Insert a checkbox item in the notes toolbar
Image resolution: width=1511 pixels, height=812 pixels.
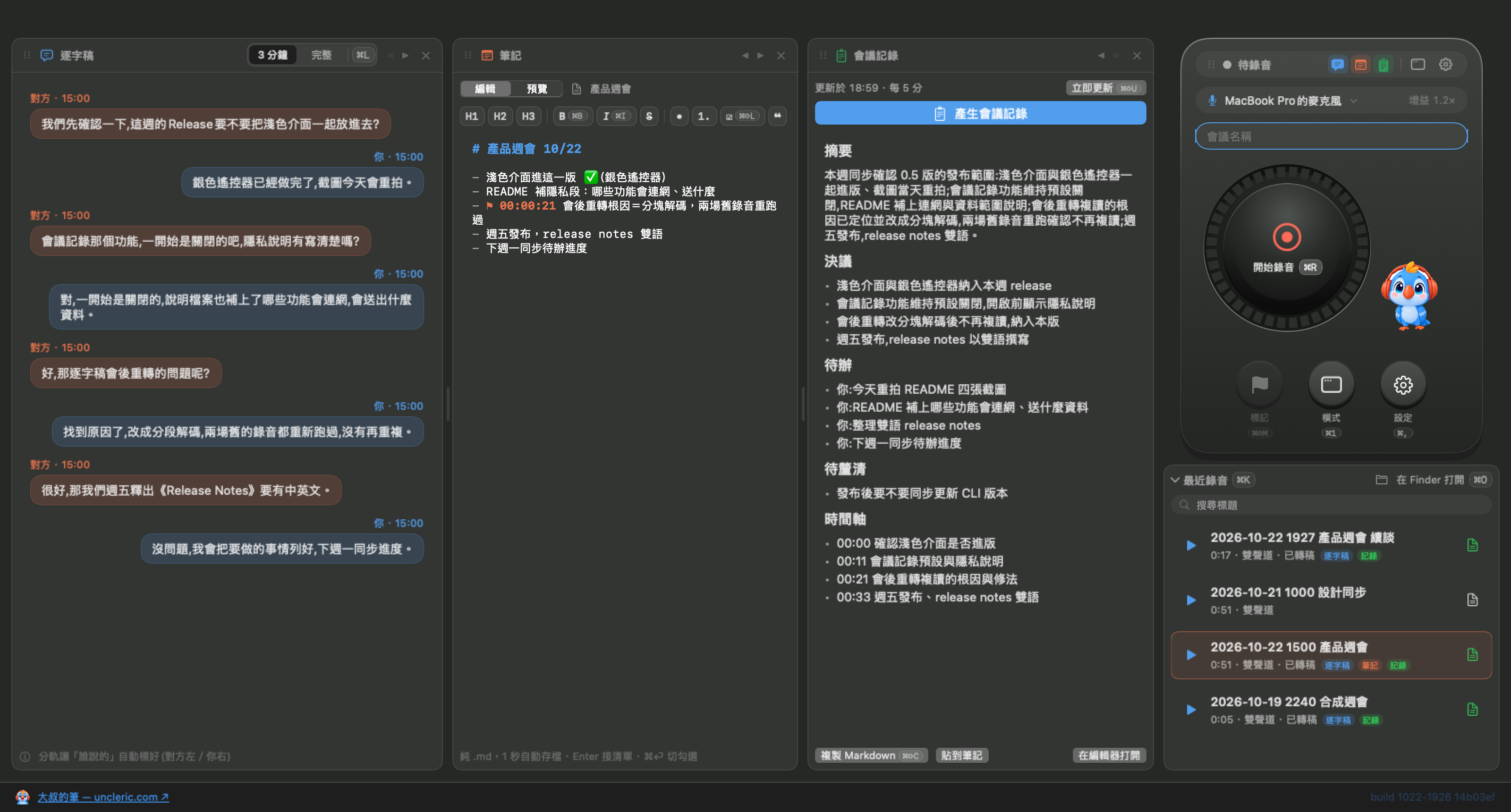[x=742, y=116]
